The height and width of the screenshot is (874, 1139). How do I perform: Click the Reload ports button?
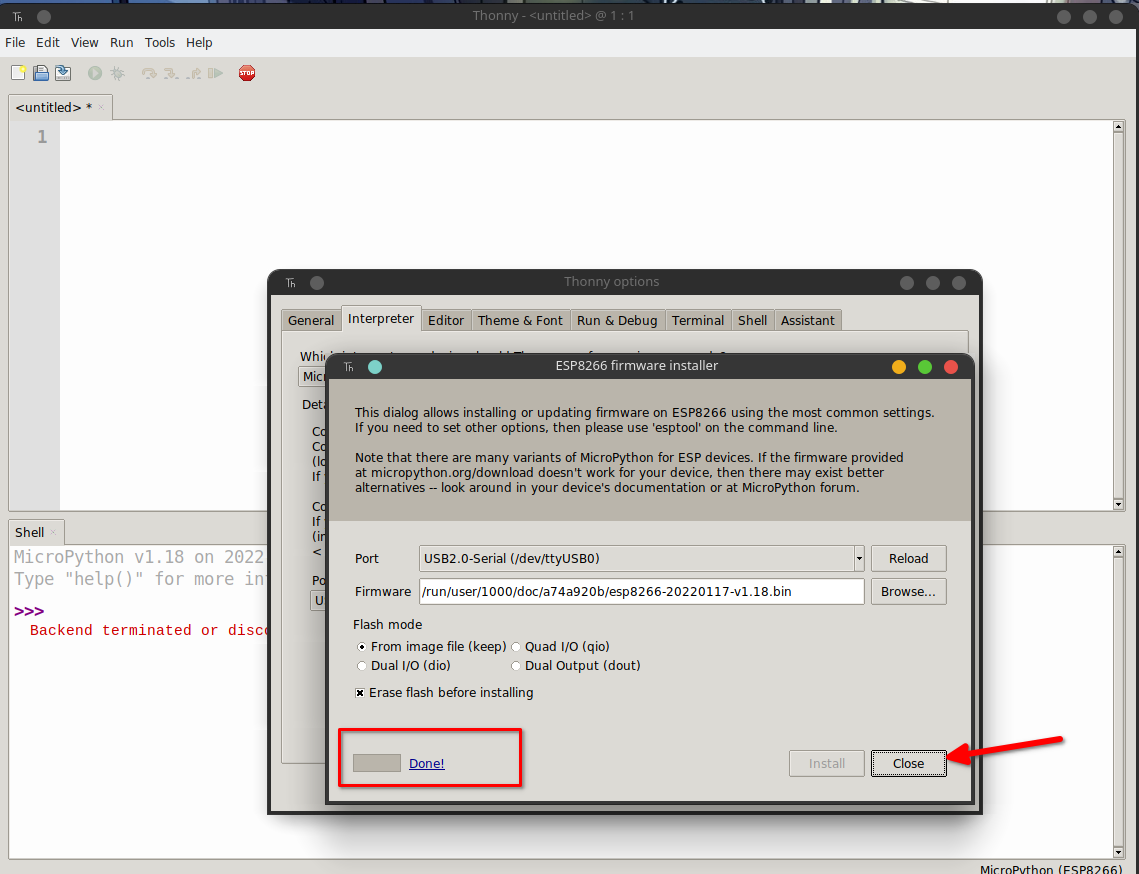point(908,559)
